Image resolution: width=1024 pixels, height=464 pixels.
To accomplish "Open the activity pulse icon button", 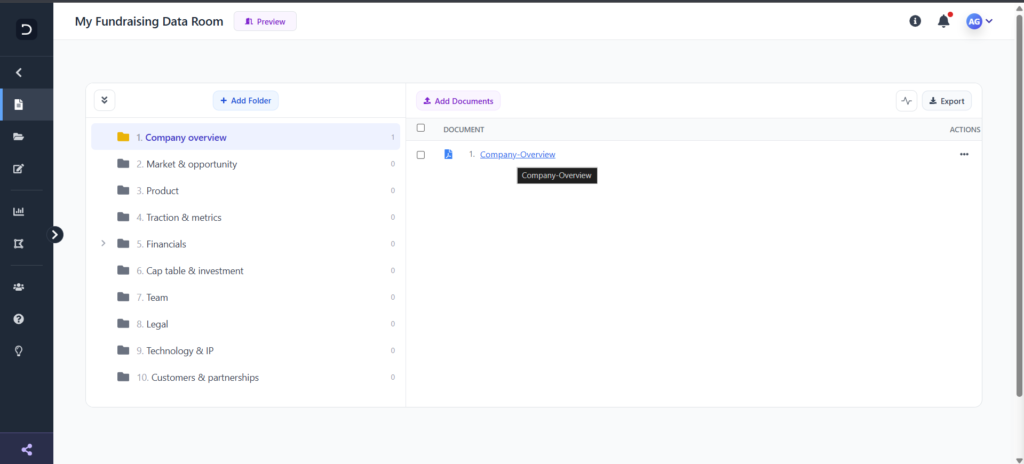I will (x=906, y=101).
